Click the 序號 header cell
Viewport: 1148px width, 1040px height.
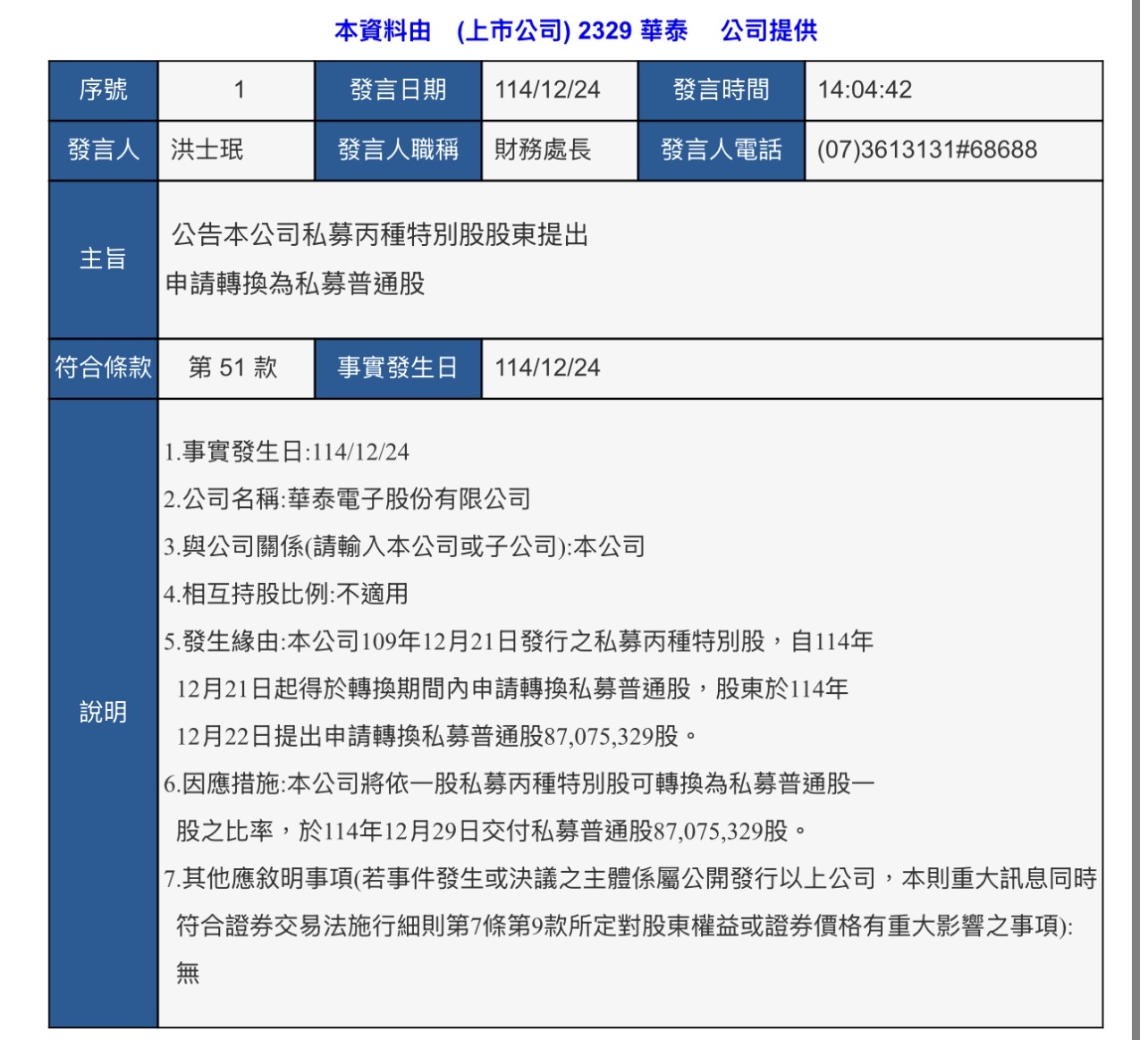coord(103,90)
